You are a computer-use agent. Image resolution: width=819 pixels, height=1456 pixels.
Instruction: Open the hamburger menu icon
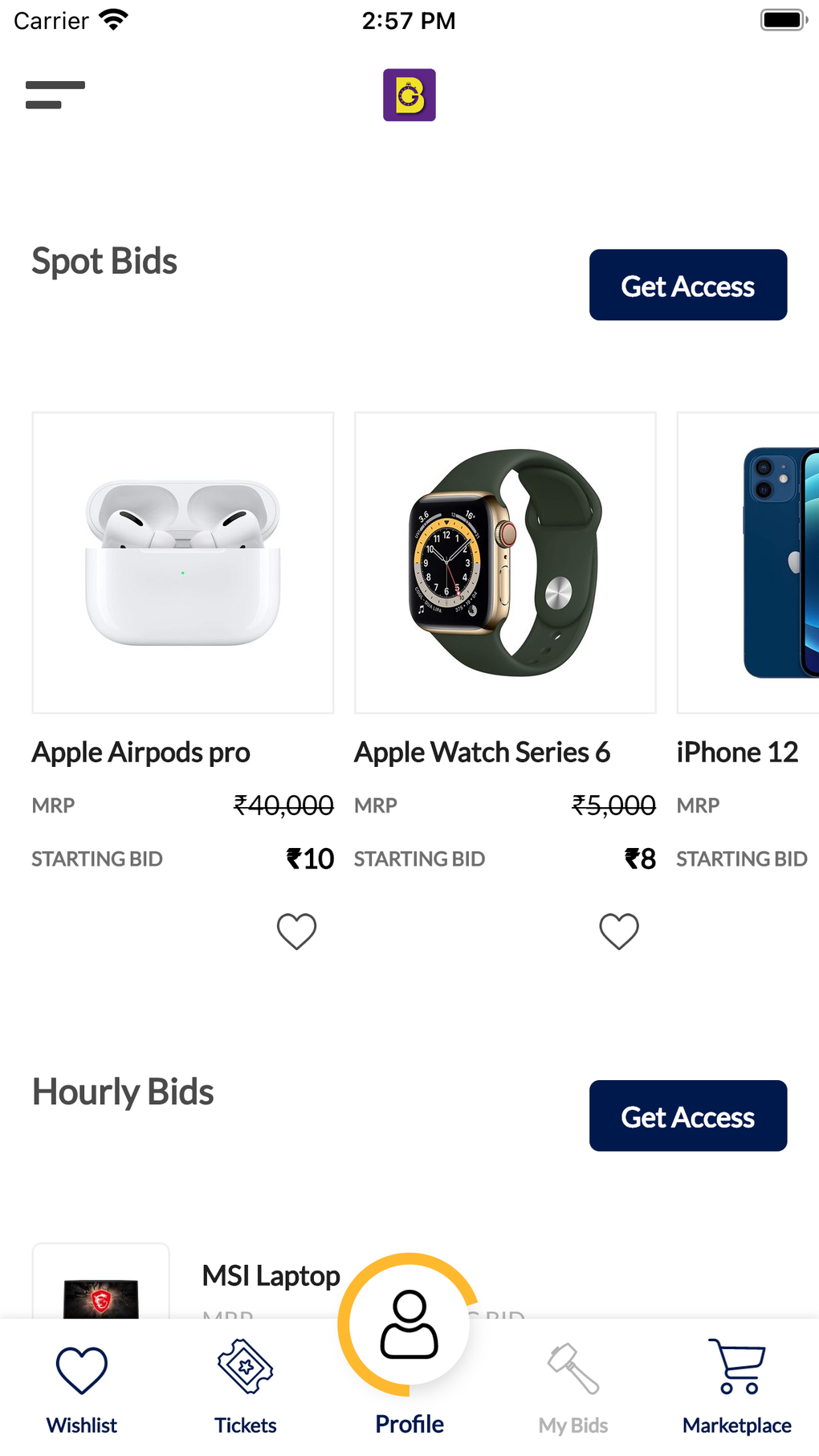click(55, 95)
